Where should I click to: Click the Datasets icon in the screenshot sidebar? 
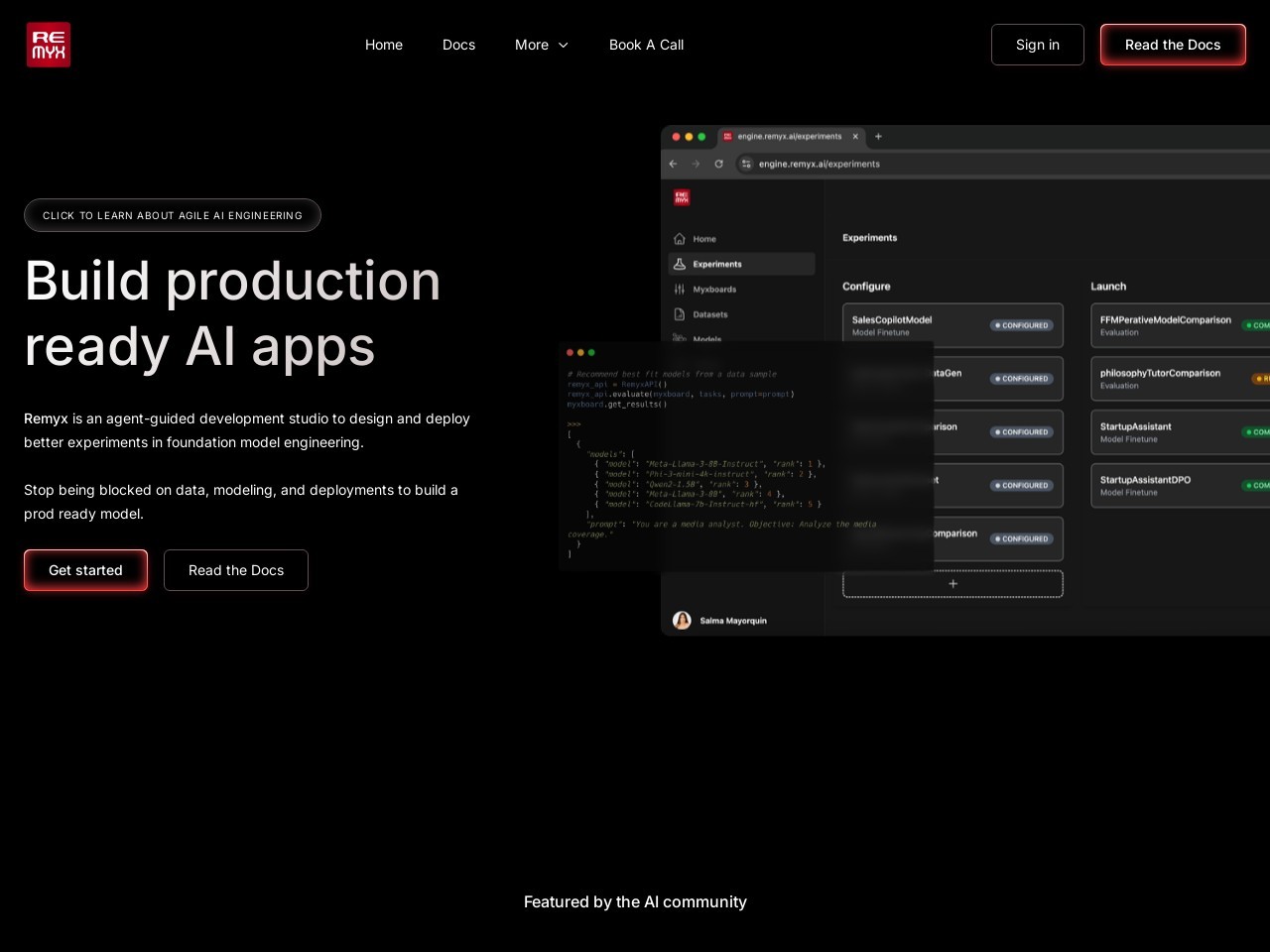click(680, 314)
